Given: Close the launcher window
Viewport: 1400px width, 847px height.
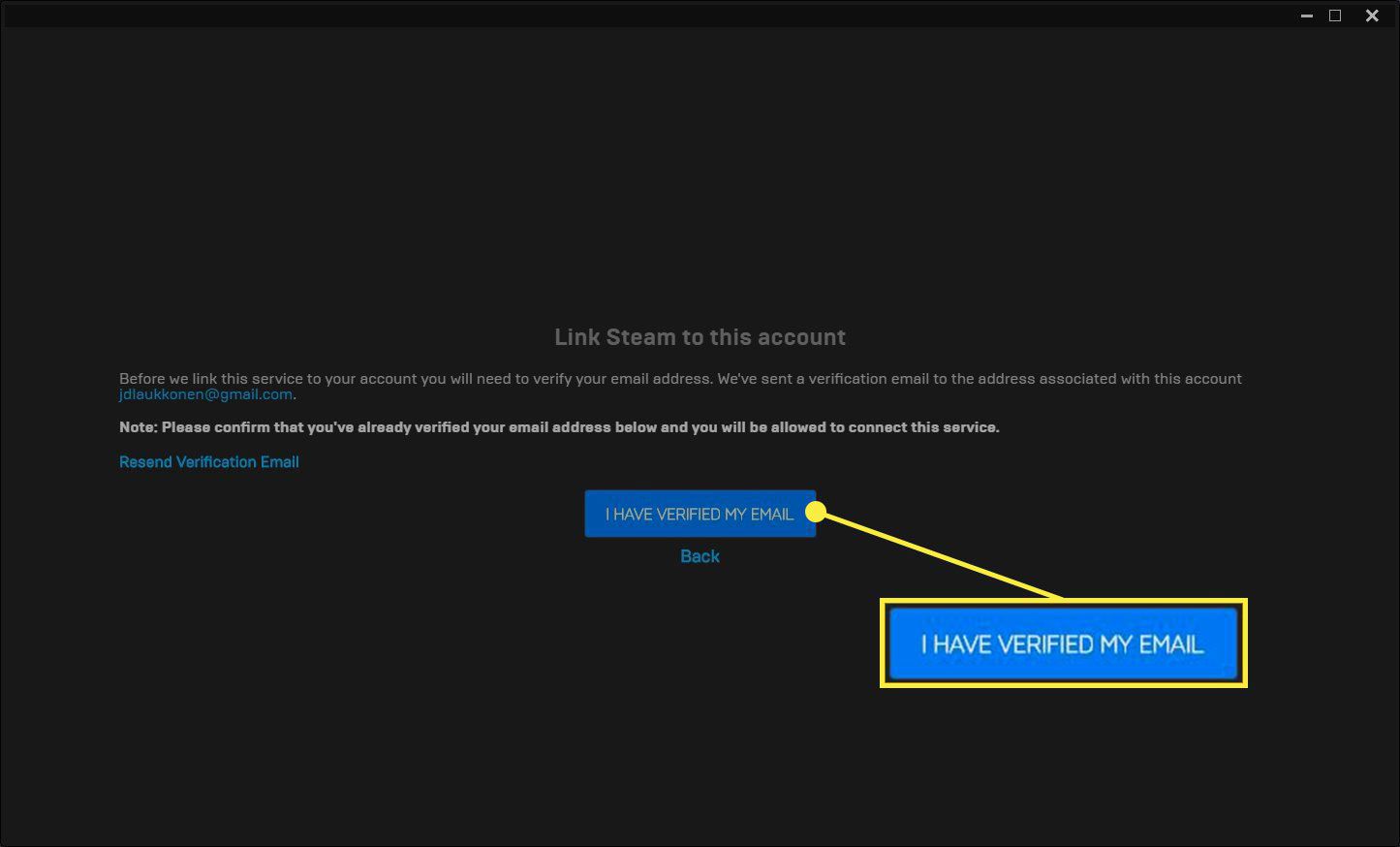Looking at the screenshot, I should [x=1372, y=16].
